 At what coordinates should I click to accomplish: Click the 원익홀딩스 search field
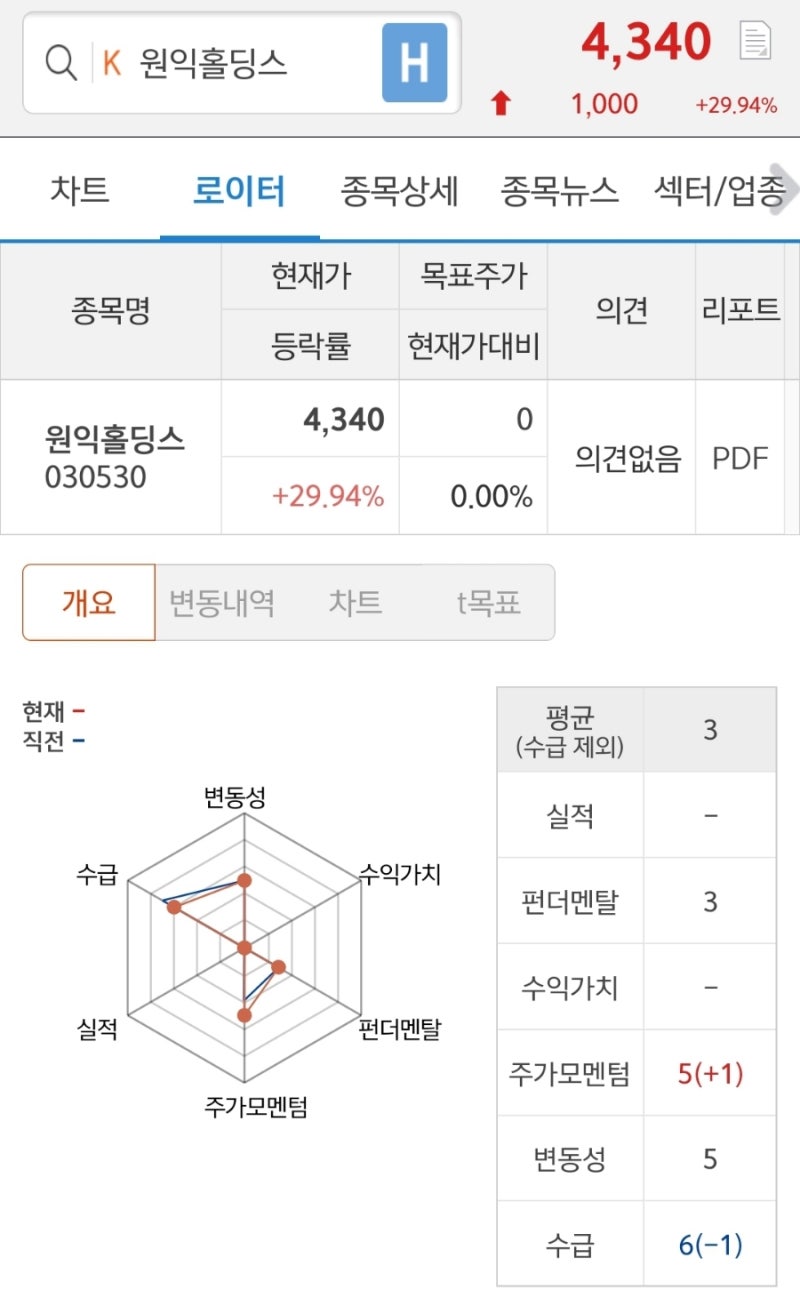[242, 62]
